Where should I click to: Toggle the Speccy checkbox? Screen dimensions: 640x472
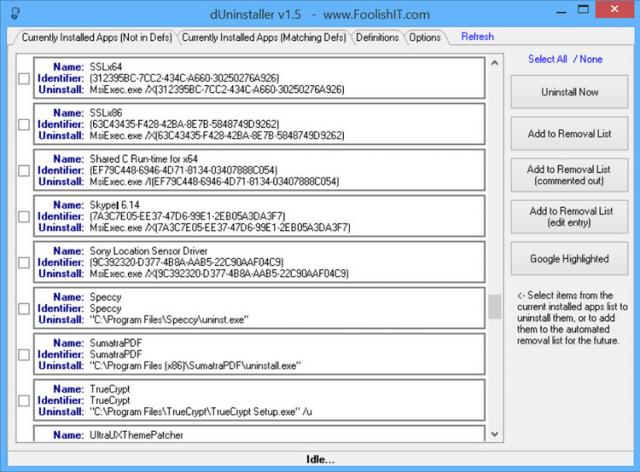coord(24,309)
